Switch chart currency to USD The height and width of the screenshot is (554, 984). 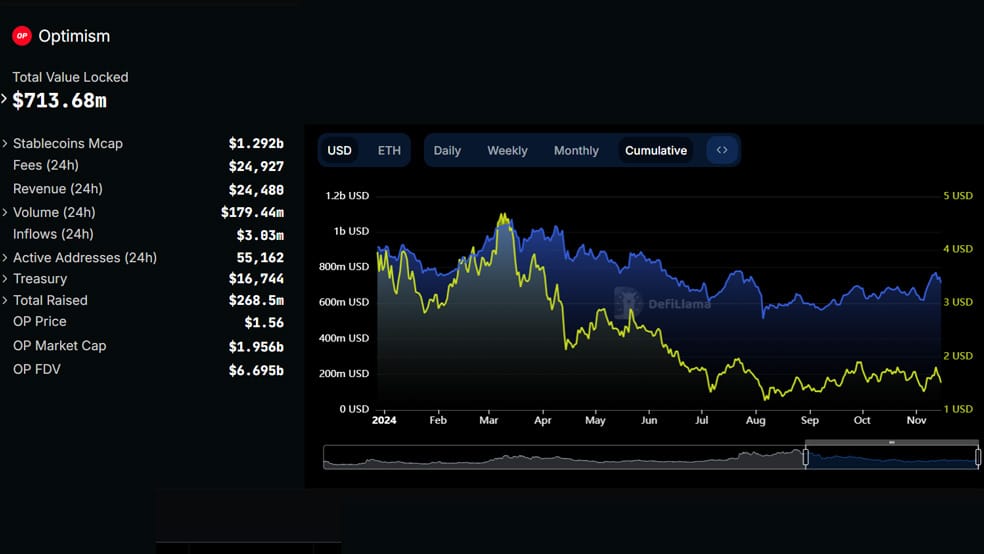click(340, 151)
